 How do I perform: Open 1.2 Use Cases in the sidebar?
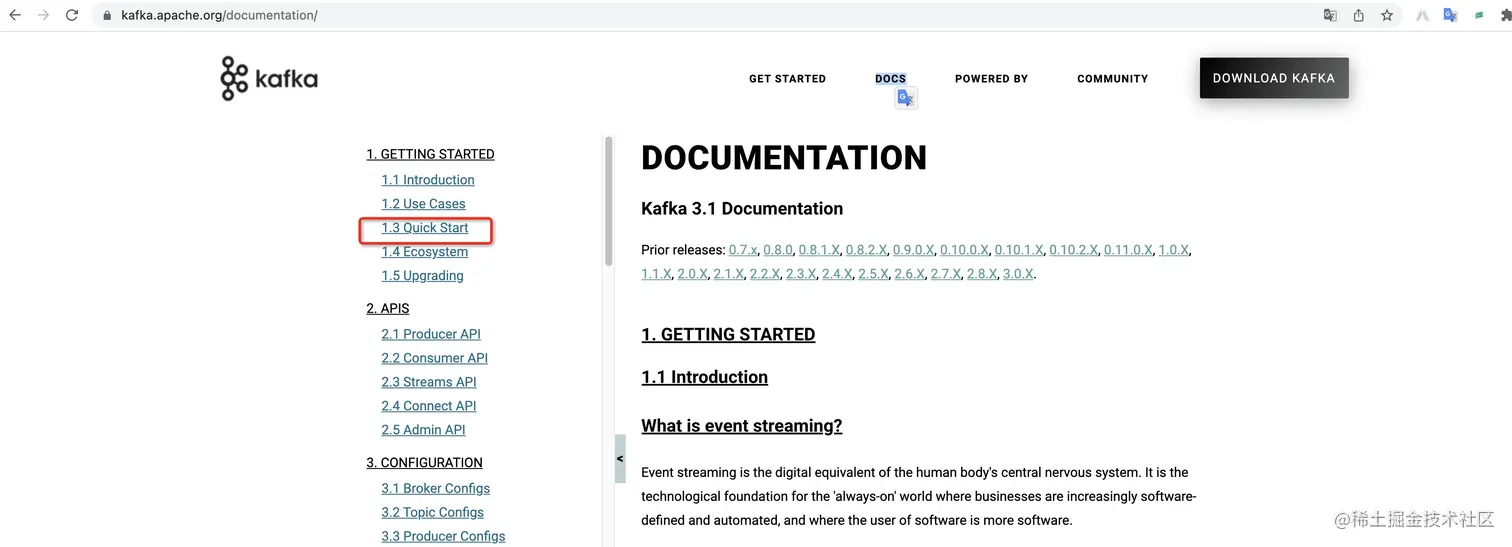click(x=423, y=204)
